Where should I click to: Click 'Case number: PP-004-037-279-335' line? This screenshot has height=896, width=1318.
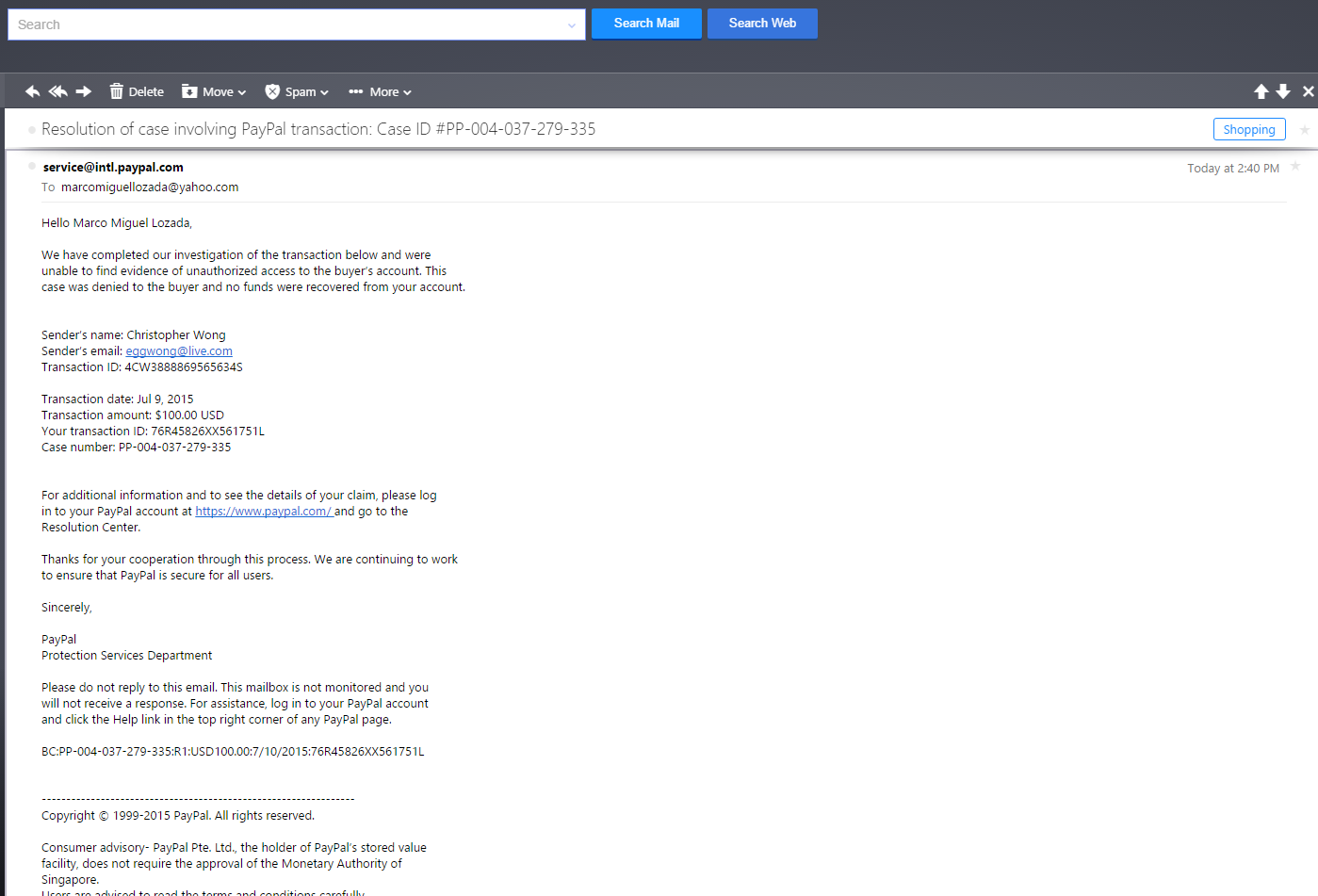coord(137,448)
